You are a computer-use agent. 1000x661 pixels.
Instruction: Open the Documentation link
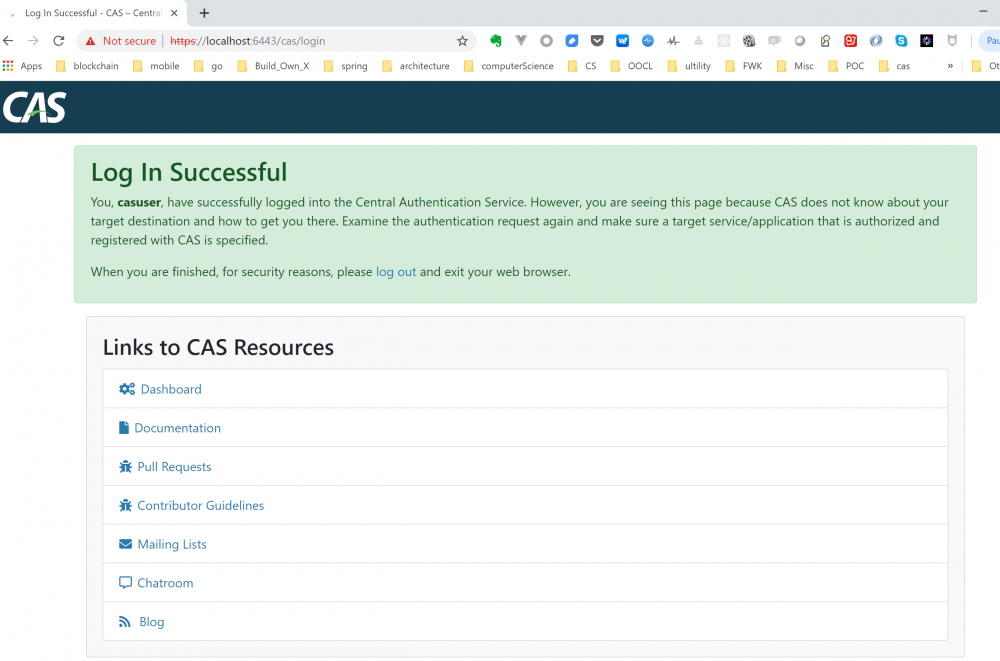177,428
